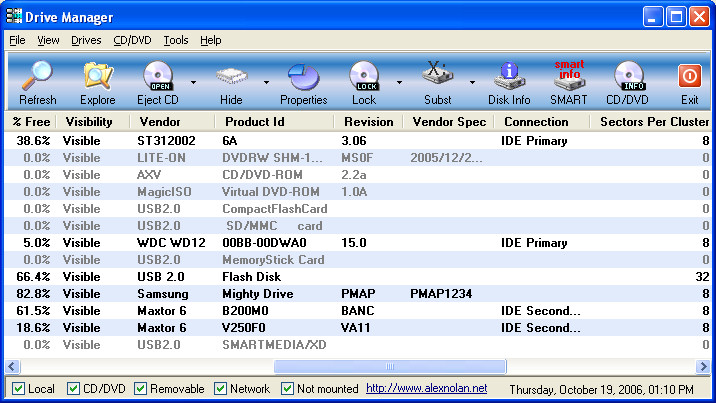Open Disk Info toolbar icon

tap(509, 76)
